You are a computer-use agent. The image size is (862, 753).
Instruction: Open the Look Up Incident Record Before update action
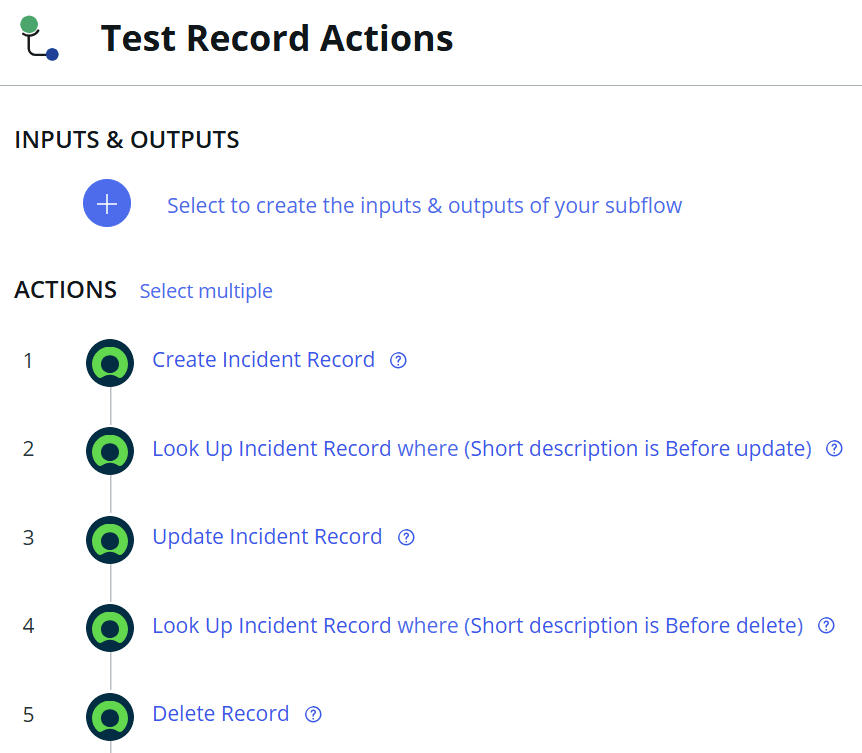click(x=481, y=449)
